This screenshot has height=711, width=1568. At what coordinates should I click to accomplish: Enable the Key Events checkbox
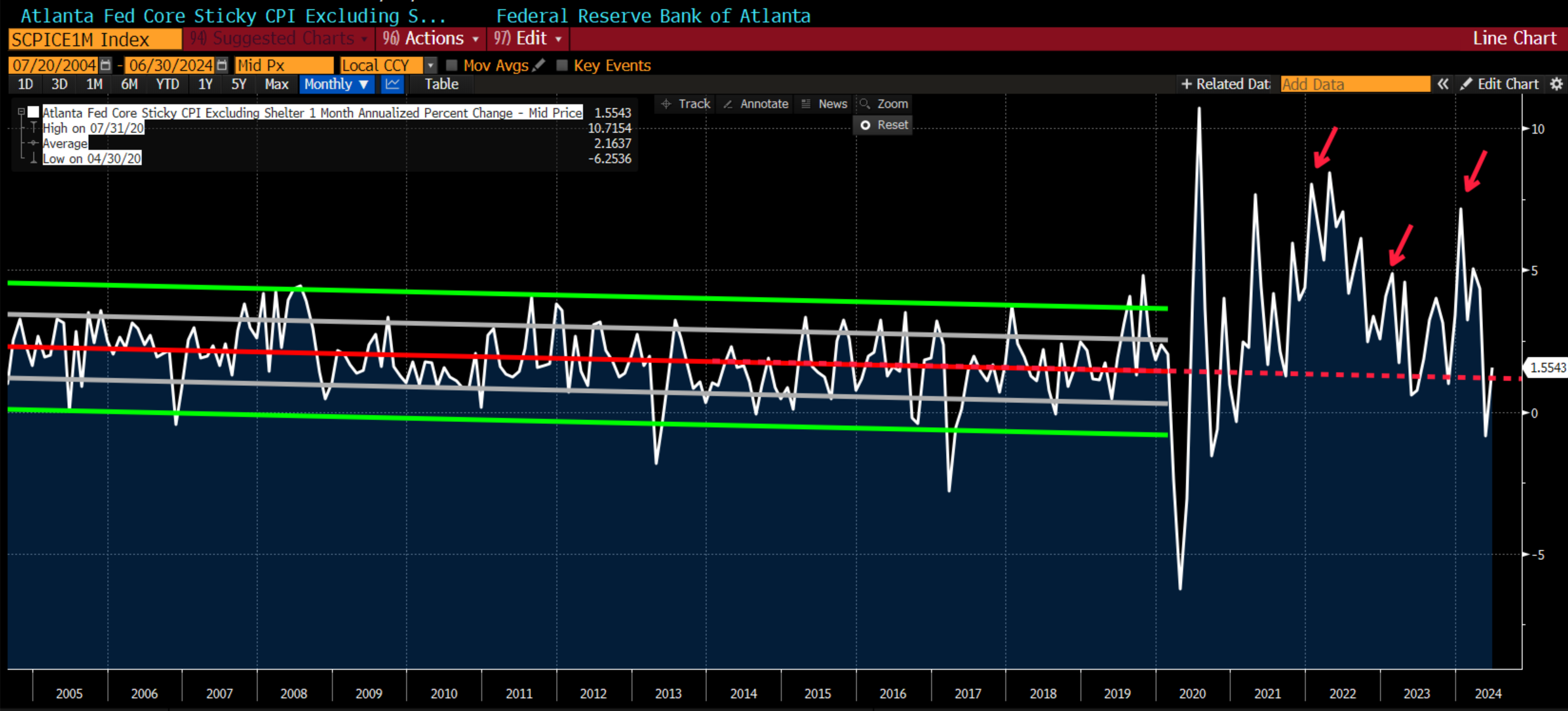pyautogui.click(x=562, y=65)
